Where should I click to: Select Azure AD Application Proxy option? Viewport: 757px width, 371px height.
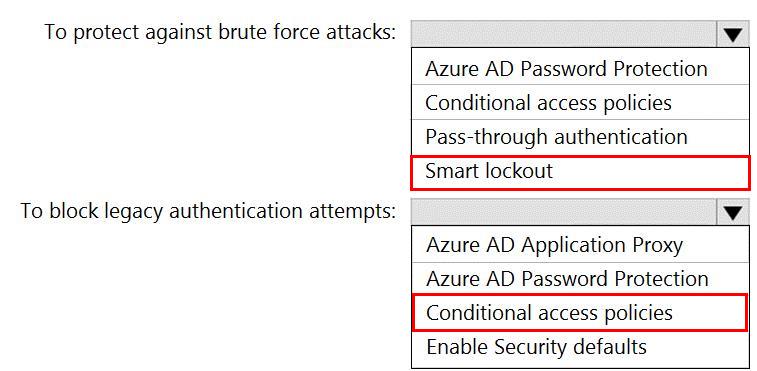point(580,245)
